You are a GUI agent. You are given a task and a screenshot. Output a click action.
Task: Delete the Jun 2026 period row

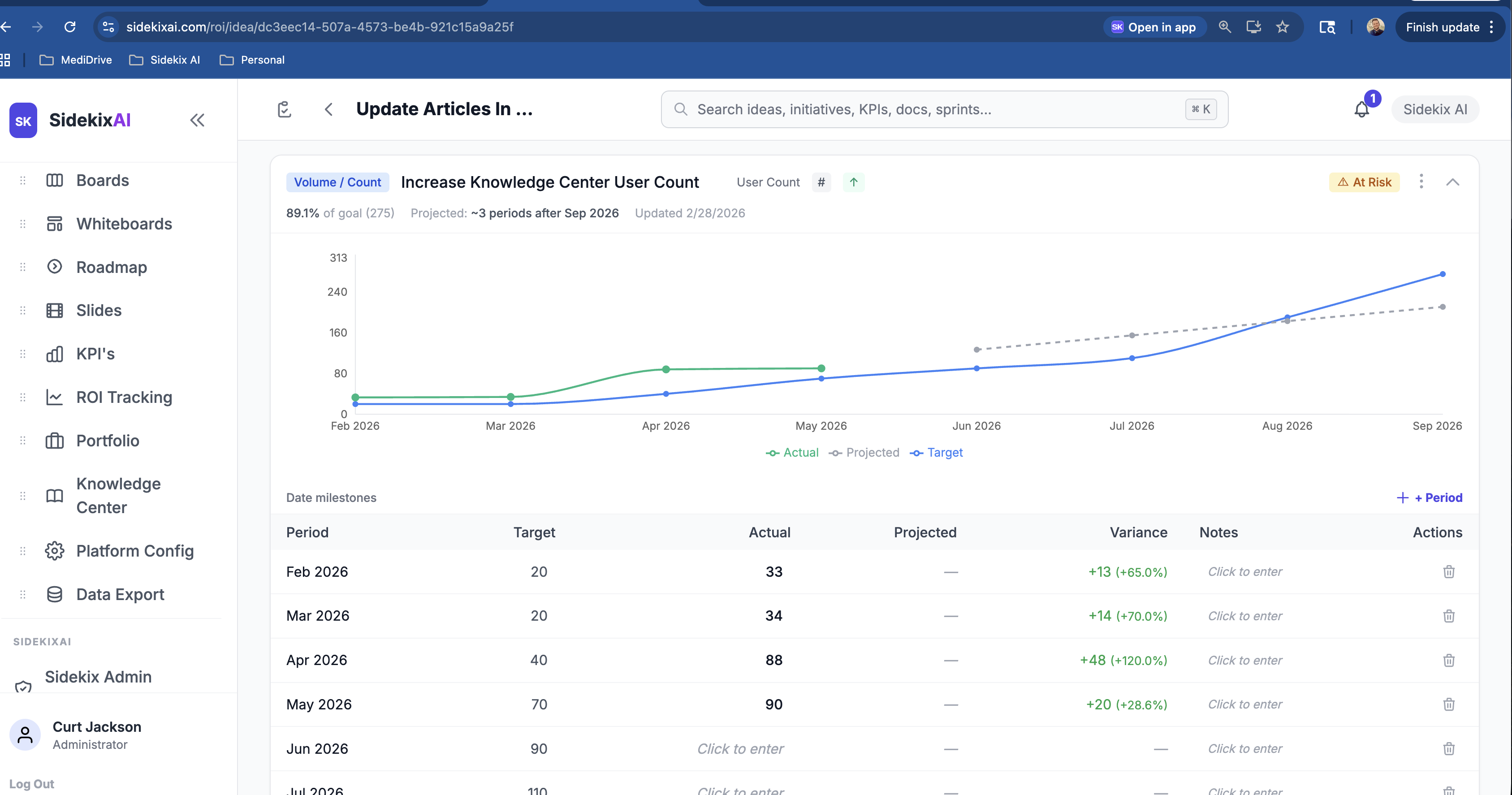(x=1449, y=748)
